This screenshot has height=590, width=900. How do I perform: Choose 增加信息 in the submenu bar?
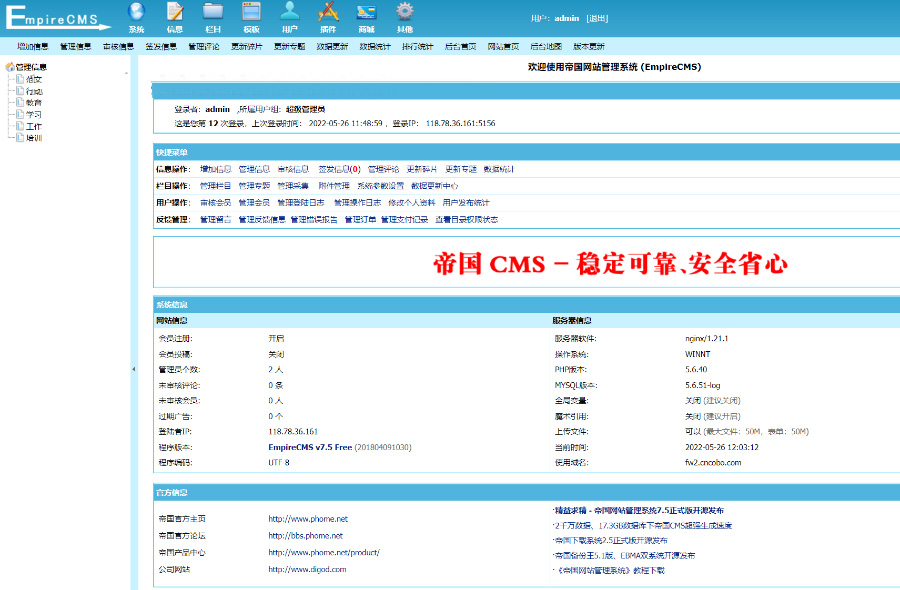[x=33, y=46]
